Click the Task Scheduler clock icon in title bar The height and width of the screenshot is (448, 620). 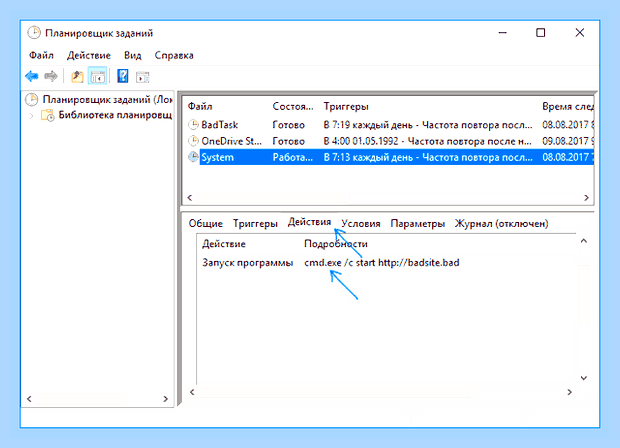[34, 33]
